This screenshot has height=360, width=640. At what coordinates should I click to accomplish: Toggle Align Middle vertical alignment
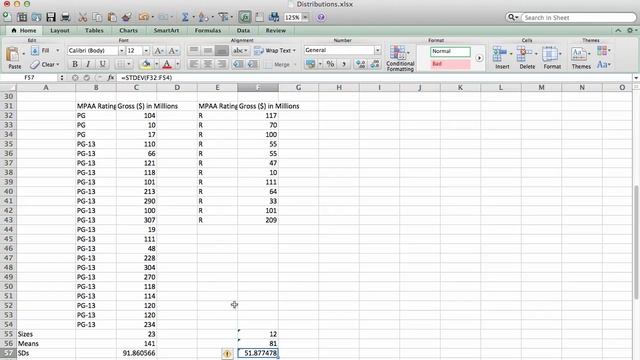[208, 50]
